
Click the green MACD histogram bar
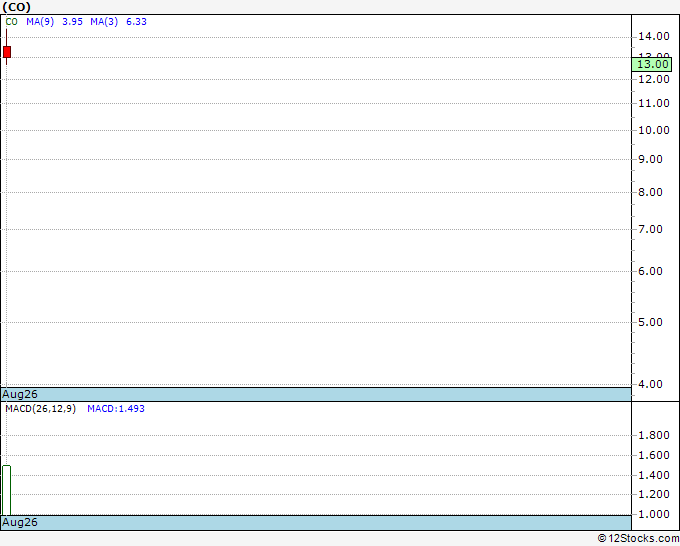pos(7,490)
